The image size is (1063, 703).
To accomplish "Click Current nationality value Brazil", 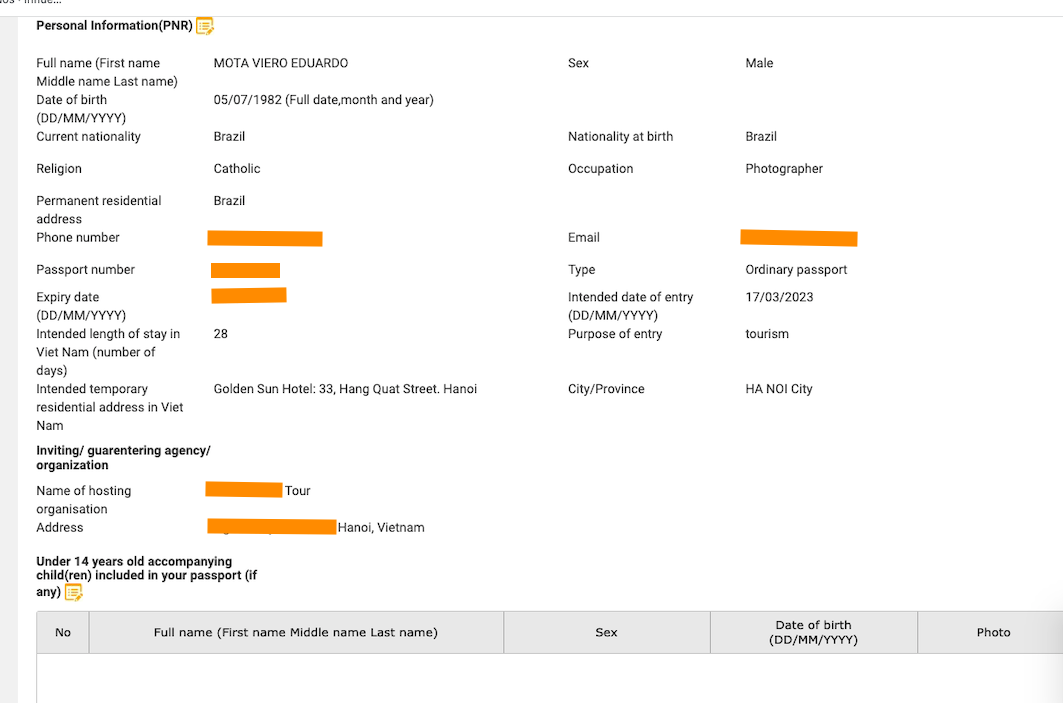I will pyautogui.click(x=229, y=136).
